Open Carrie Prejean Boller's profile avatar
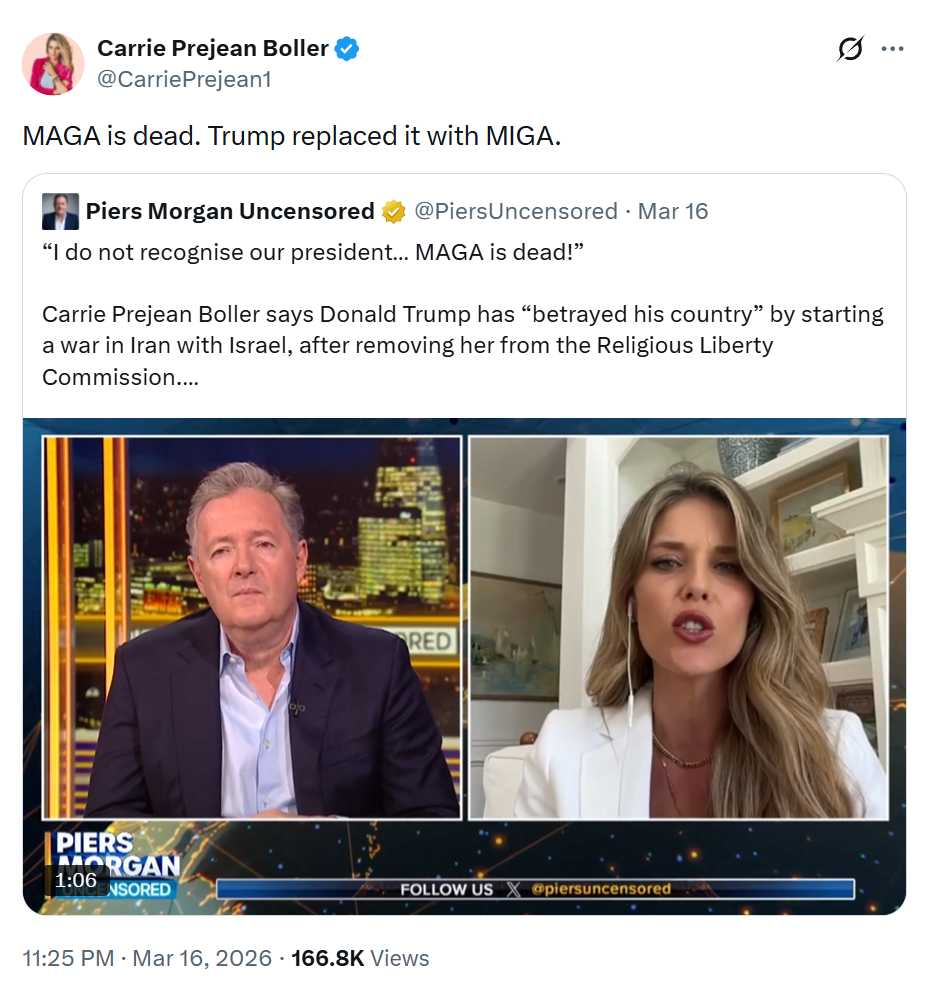 tap(53, 64)
